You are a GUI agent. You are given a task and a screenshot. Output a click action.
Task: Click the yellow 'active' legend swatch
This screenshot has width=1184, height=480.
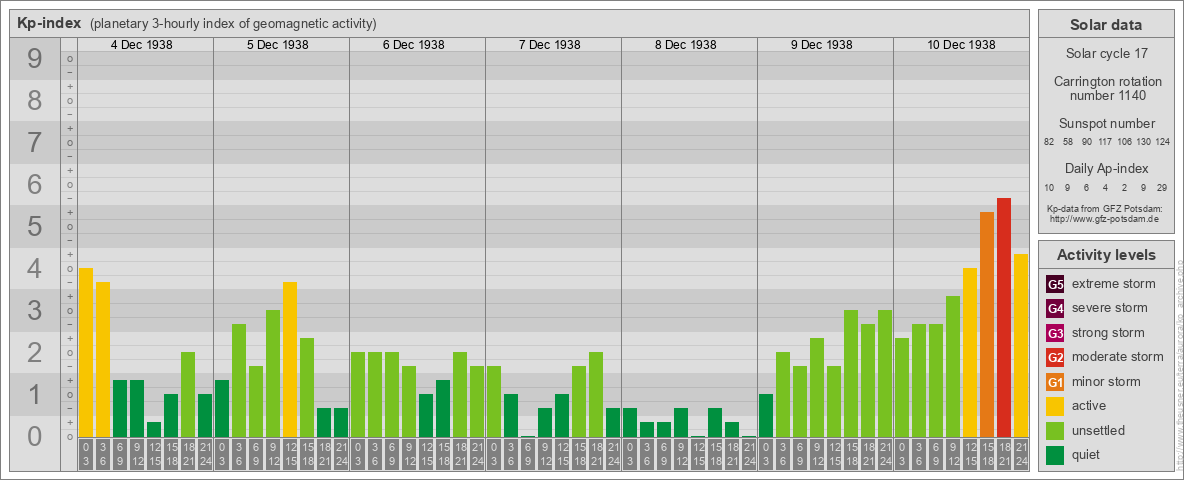point(1055,406)
